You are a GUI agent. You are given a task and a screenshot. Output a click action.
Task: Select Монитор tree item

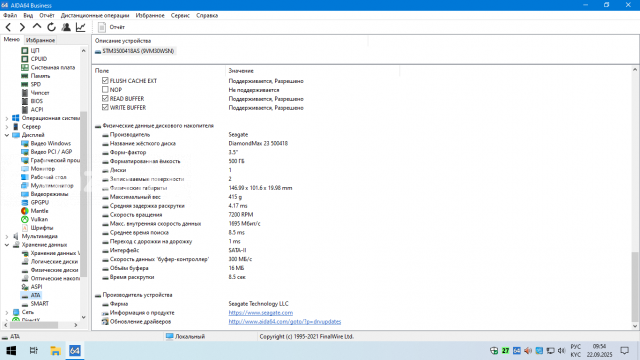[42, 169]
